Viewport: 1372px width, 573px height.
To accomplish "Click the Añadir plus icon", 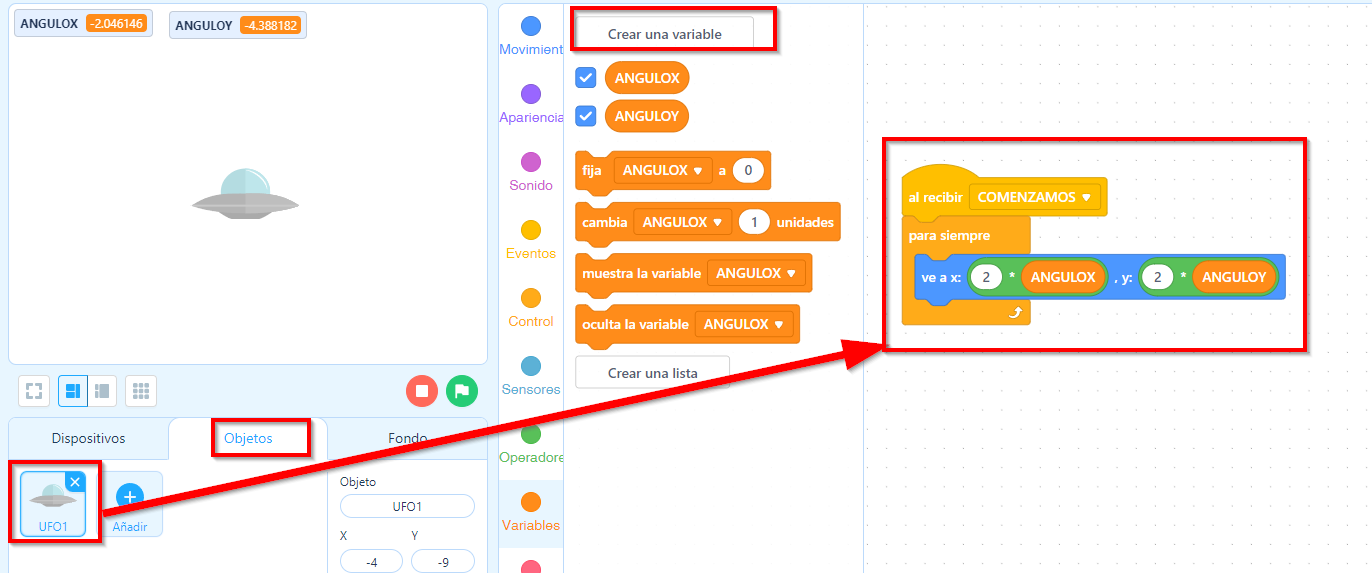I will tap(130, 496).
